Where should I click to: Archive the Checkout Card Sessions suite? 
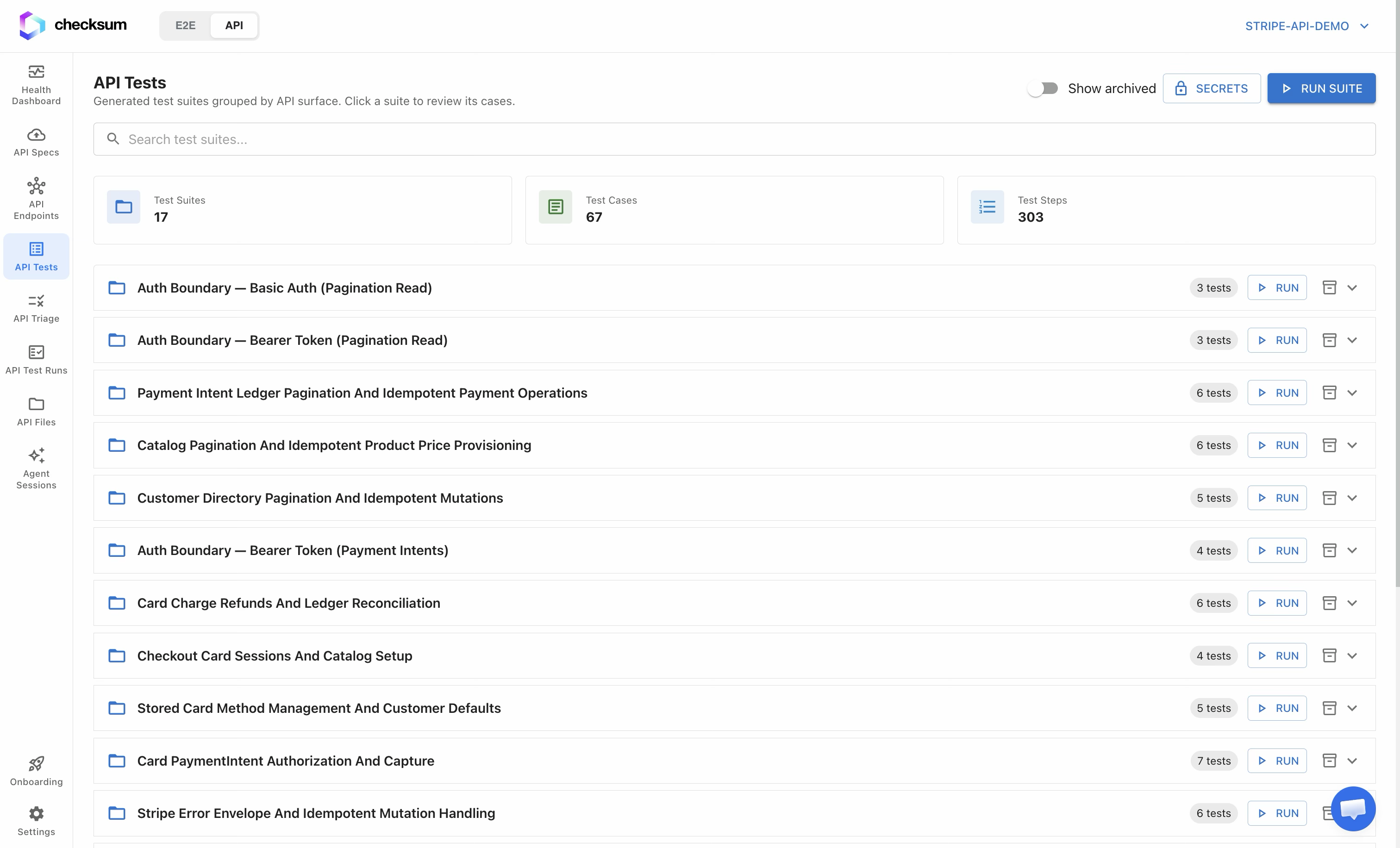click(x=1330, y=655)
